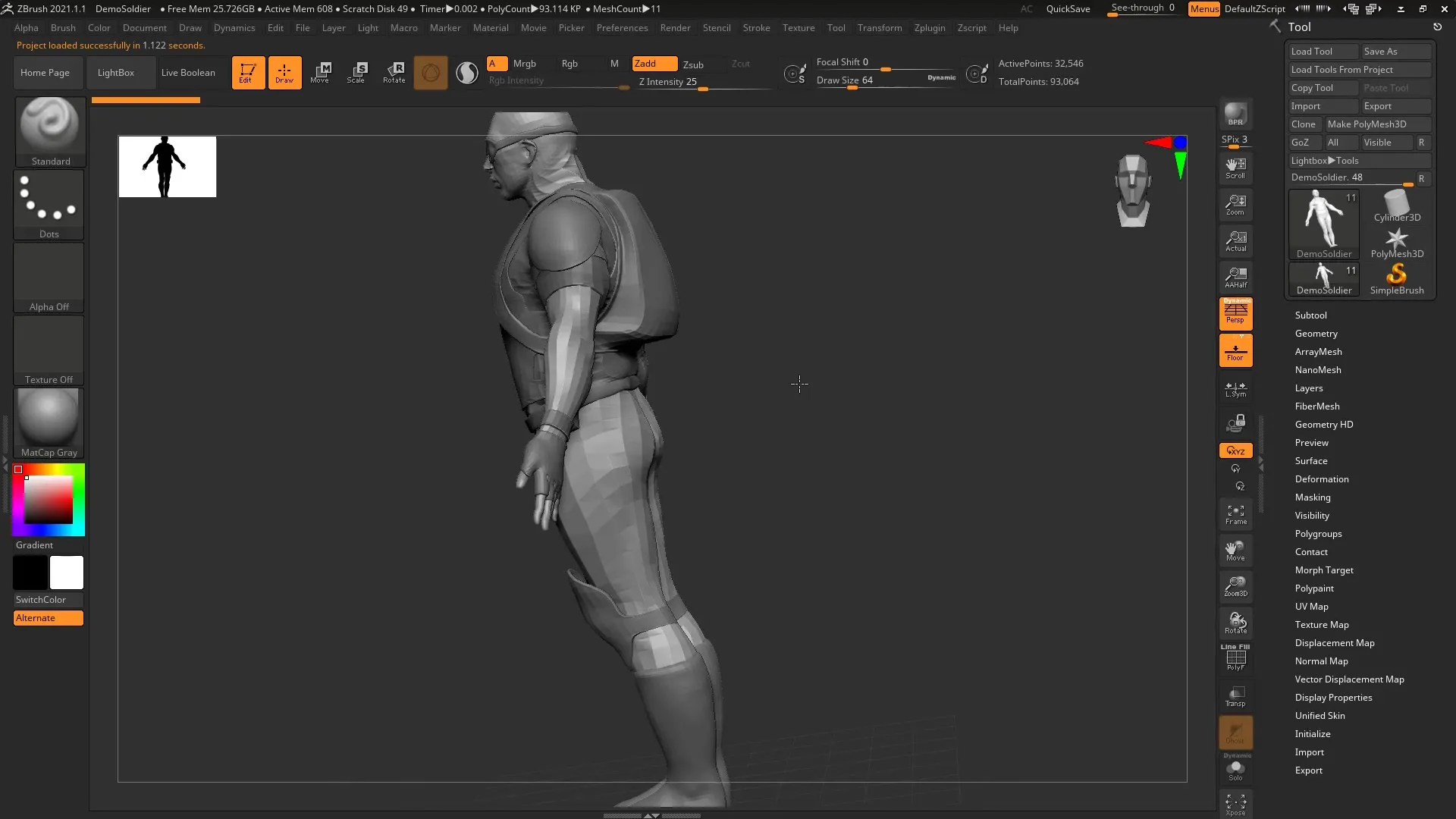Toggle the Floor grid button
Image resolution: width=1456 pixels, height=819 pixels.
1235,351
